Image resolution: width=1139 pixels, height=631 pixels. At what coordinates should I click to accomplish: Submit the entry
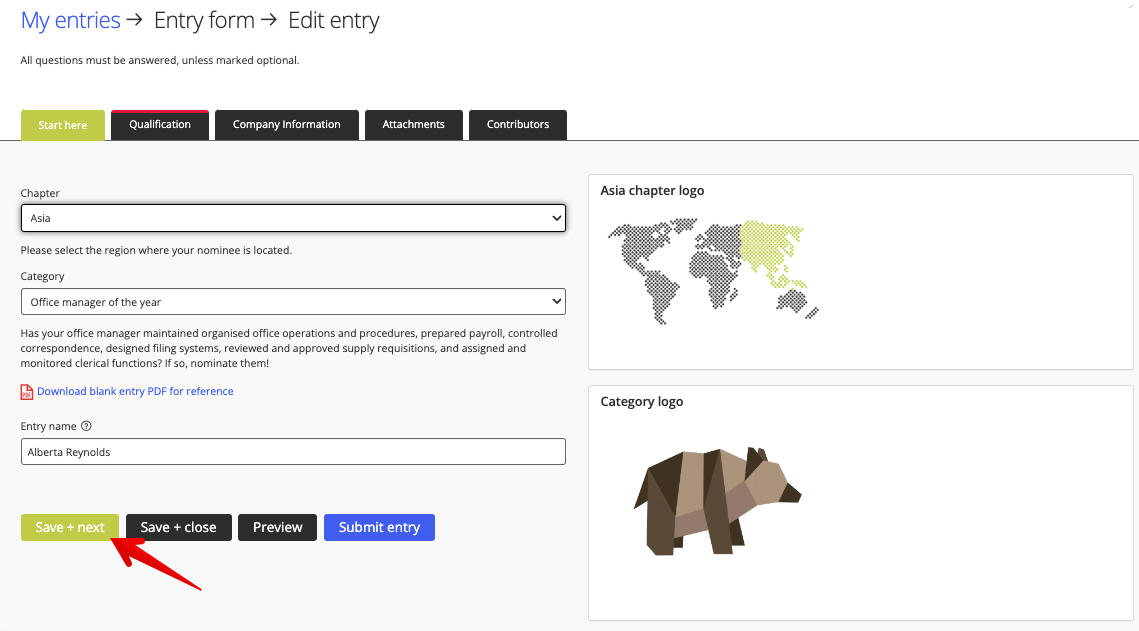click(379, 527)
